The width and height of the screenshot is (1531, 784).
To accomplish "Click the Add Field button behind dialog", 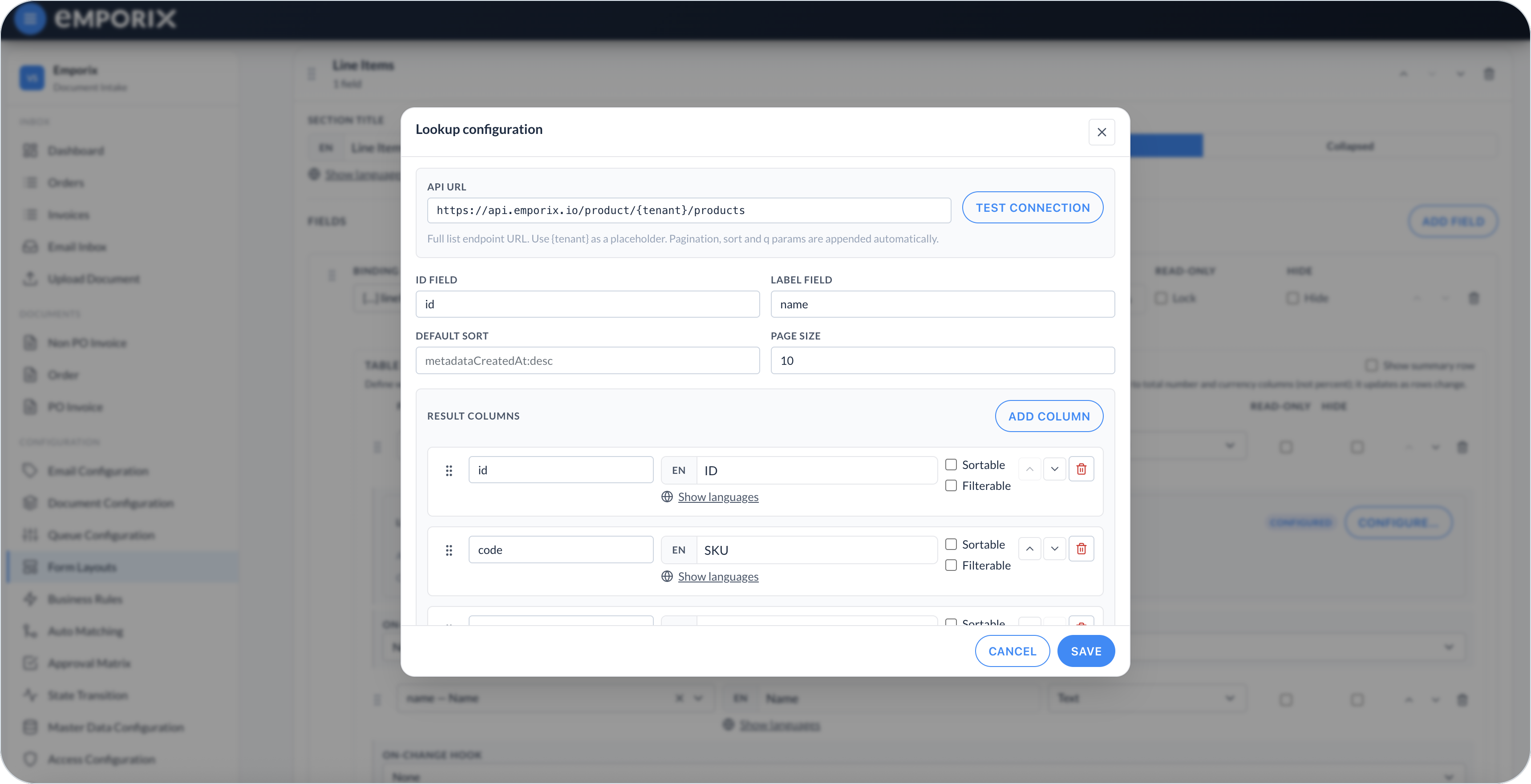I will click(1453, 222).
